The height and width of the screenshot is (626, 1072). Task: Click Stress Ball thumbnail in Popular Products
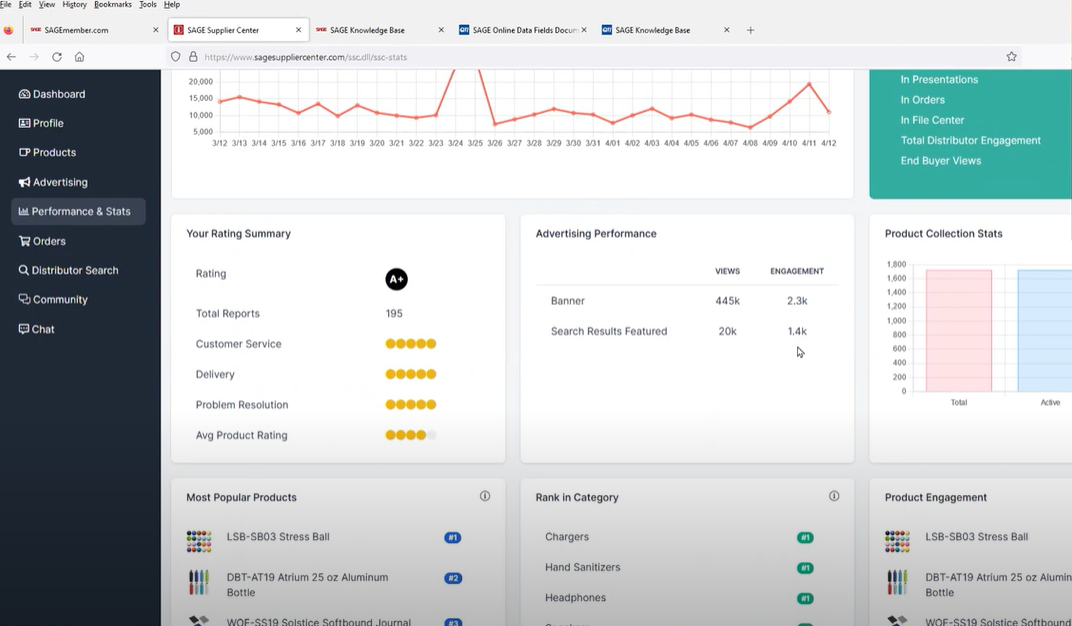tap(199, 541)
